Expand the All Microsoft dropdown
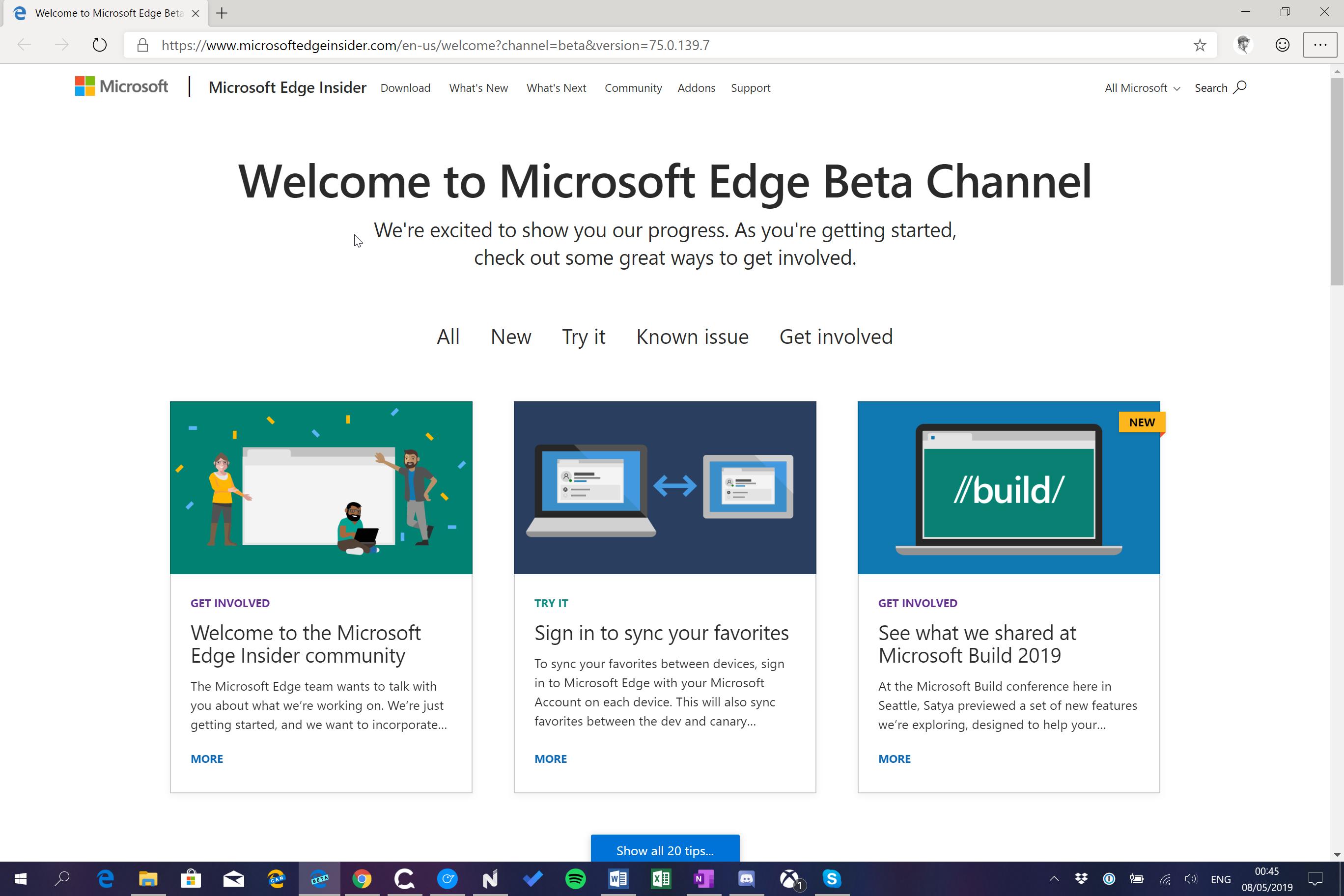This screenshot has width=1344, height=896. coord(1142,88)
